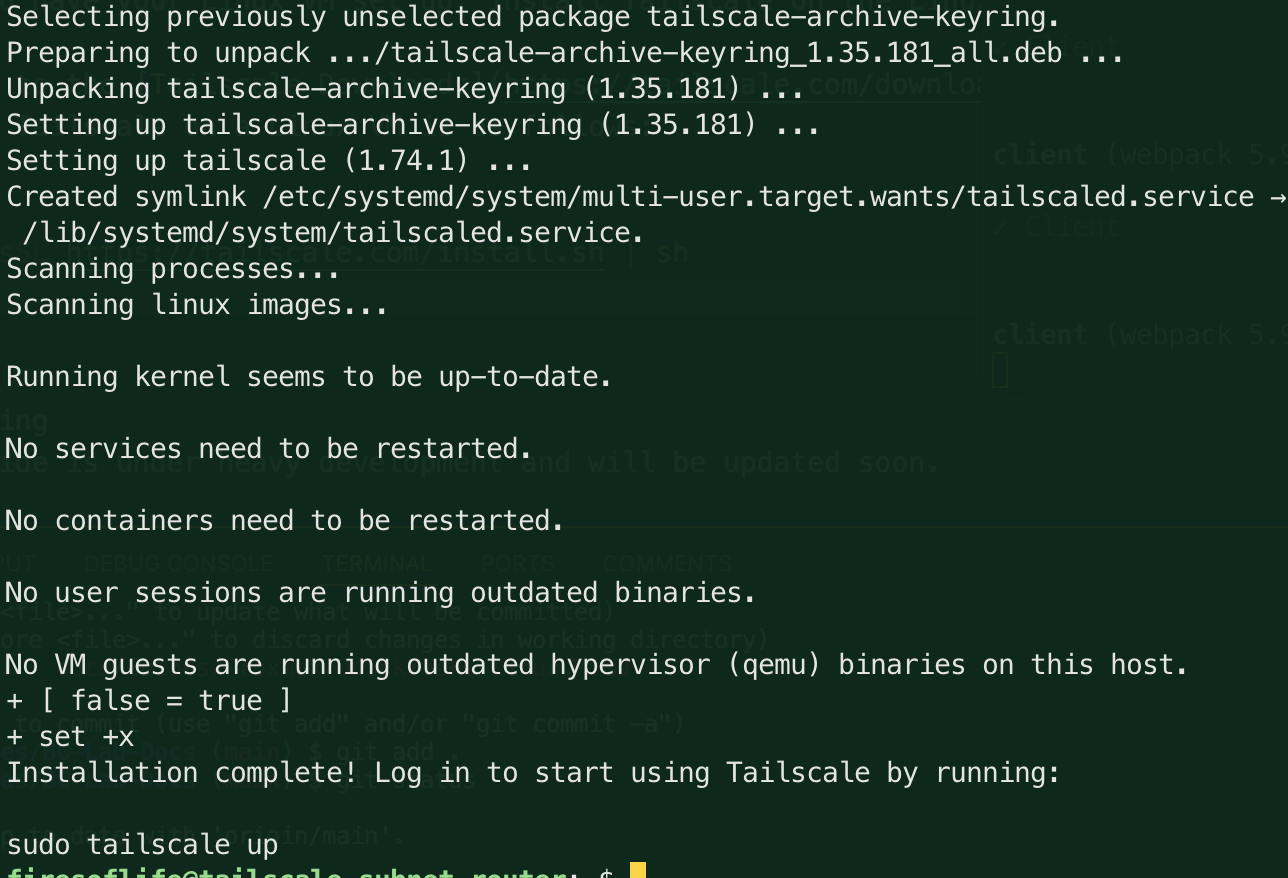
Task: Click the 'Scanning linux images...' line
Action: click(197, 305)
